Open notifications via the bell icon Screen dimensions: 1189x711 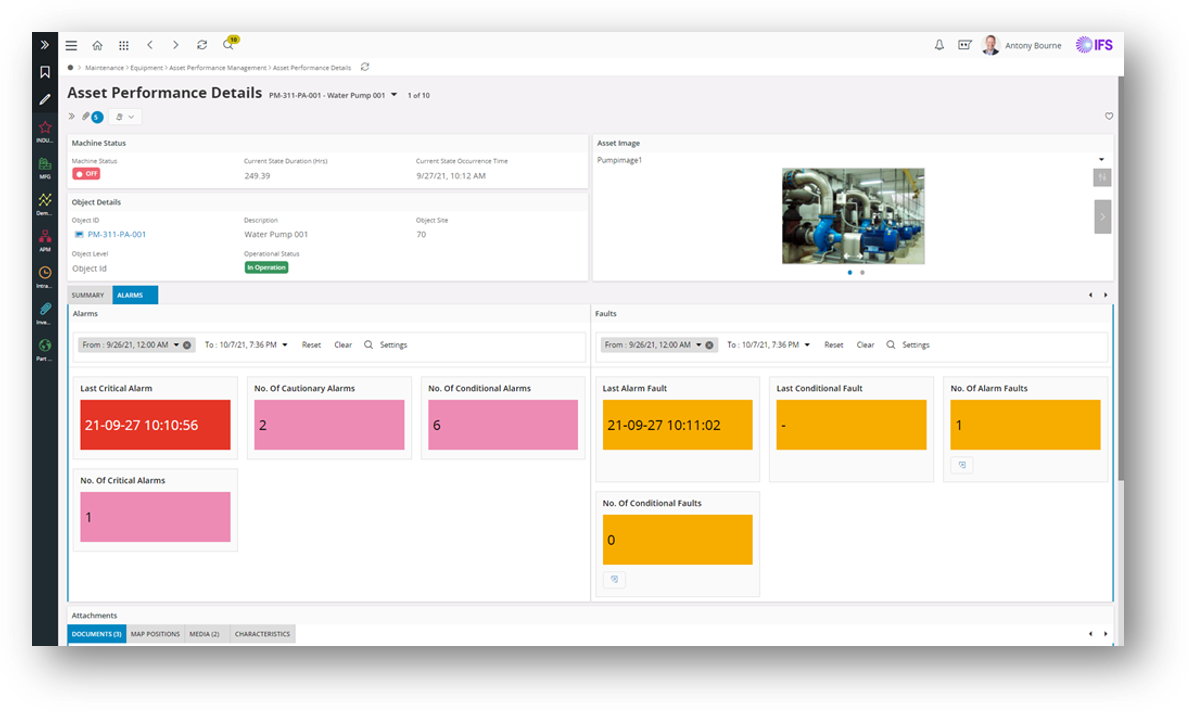coord(938,45)
